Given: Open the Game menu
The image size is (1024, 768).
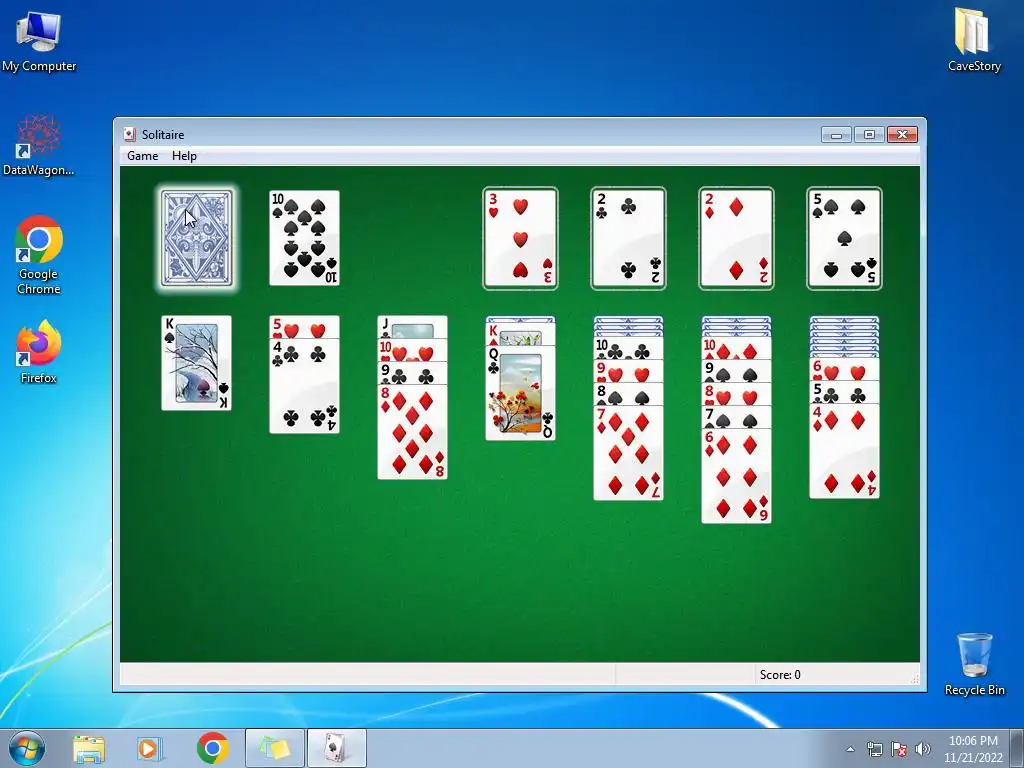Looking at the screenshot, I should (142, 155).
